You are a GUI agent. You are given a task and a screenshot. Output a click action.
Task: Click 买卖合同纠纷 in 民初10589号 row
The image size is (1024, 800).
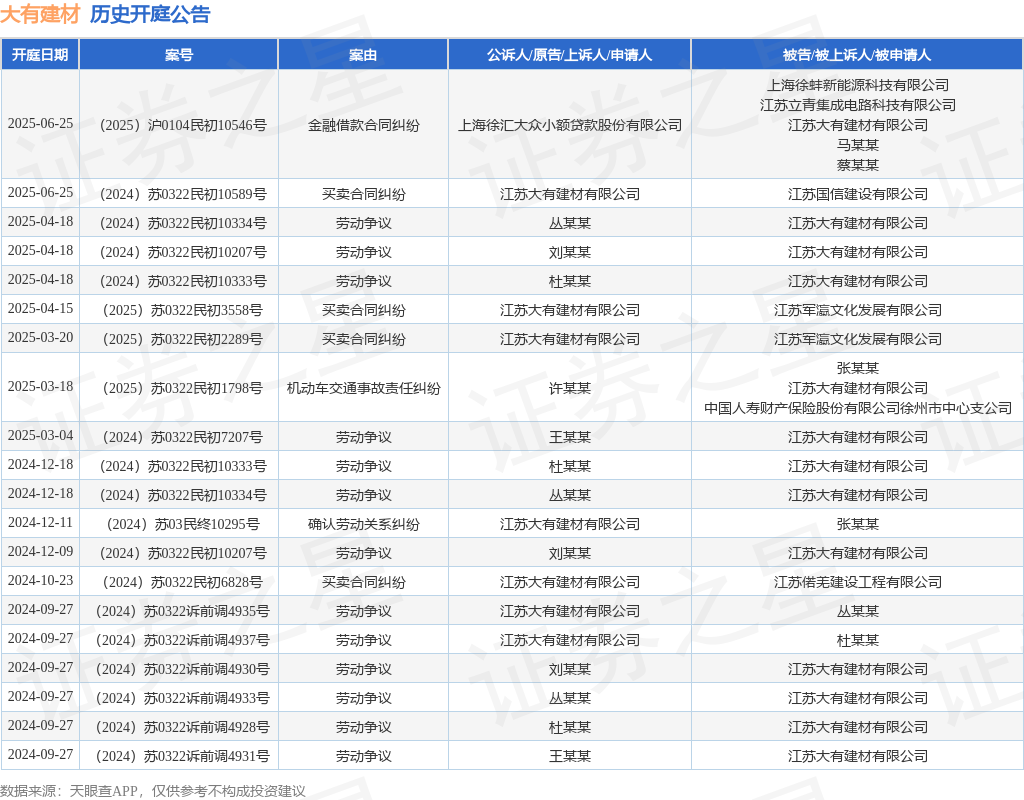[x=363, y=194]
